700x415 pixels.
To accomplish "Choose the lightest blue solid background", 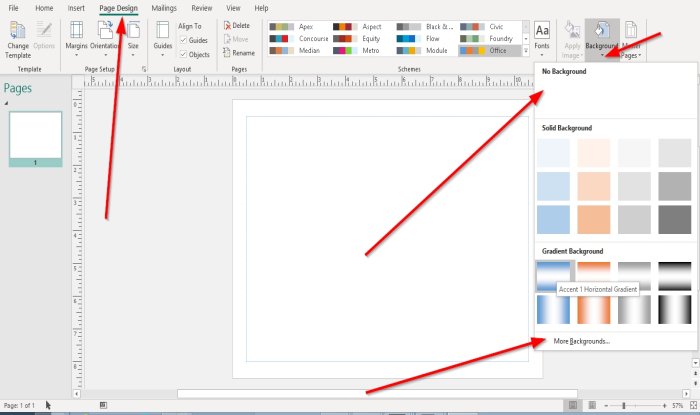I will [x=553, y=153].
